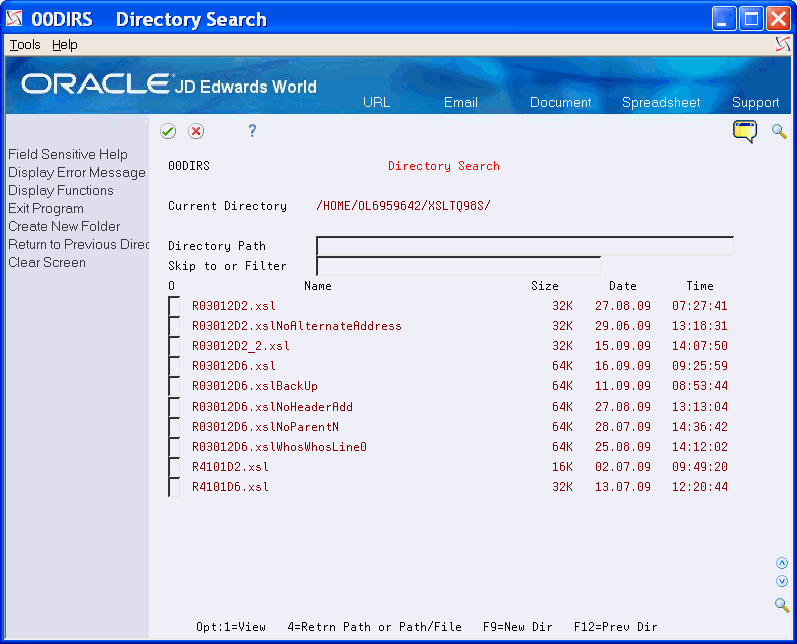797x644 pixels.
Task: Select Create New Folder
Action: coord(64,226)
